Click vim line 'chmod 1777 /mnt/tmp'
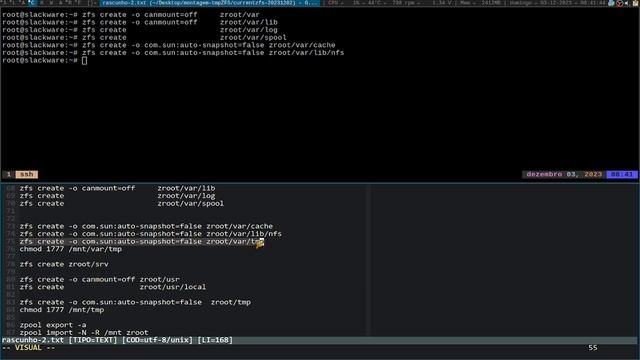 62,310
